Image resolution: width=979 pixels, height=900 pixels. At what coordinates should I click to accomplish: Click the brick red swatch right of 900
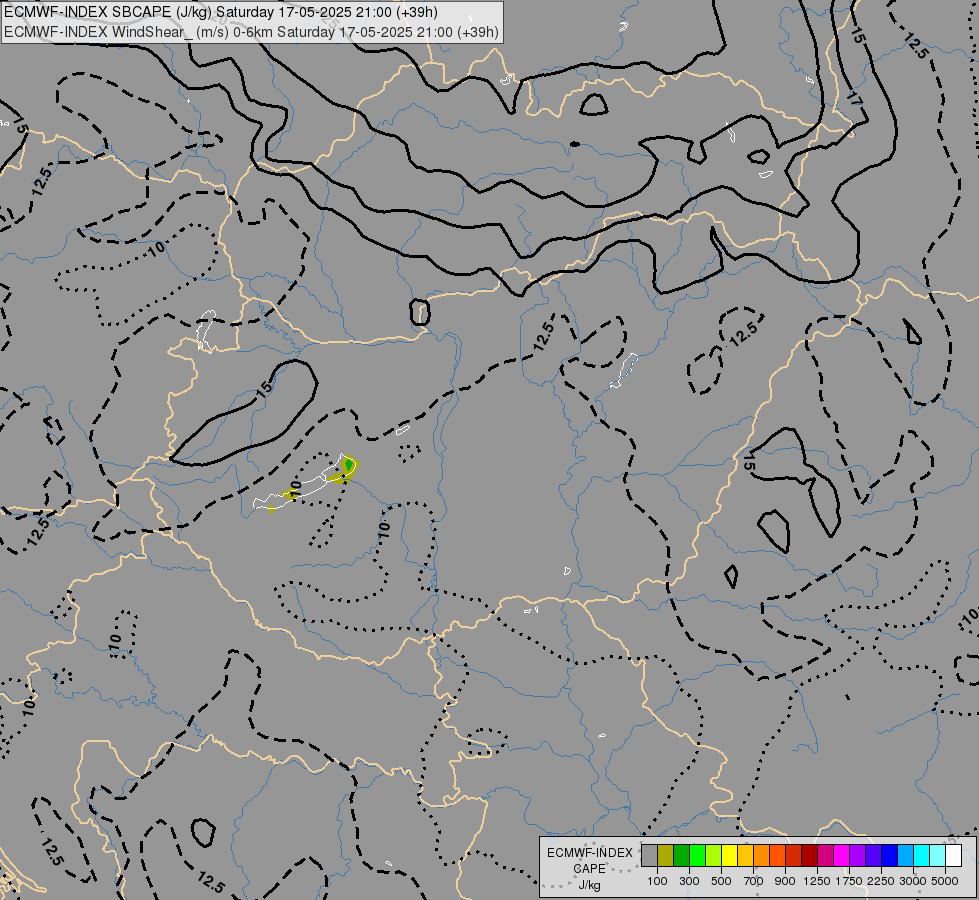pos(794,856)
